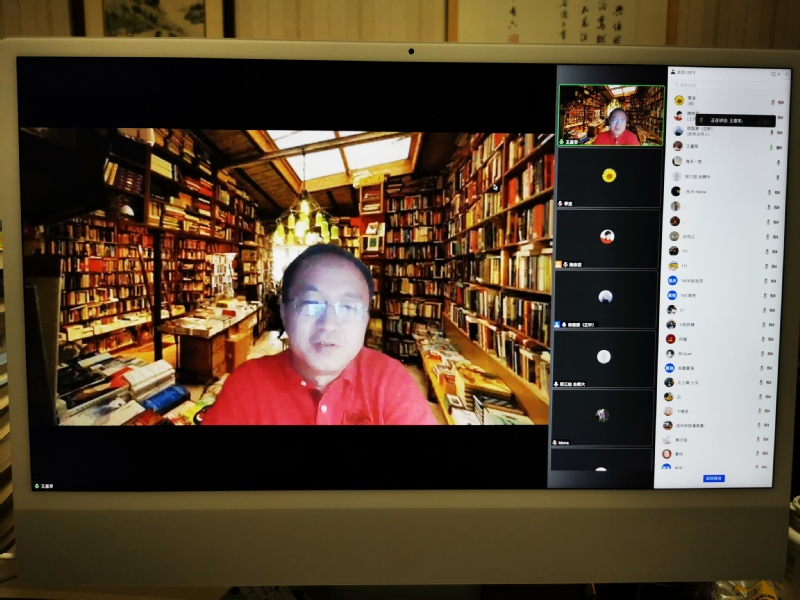Image resolution: width=800 pixels, height=600 pixels.
Task: Click the mic icon on sunflower video tile
Action: click(x=562, y=203)
